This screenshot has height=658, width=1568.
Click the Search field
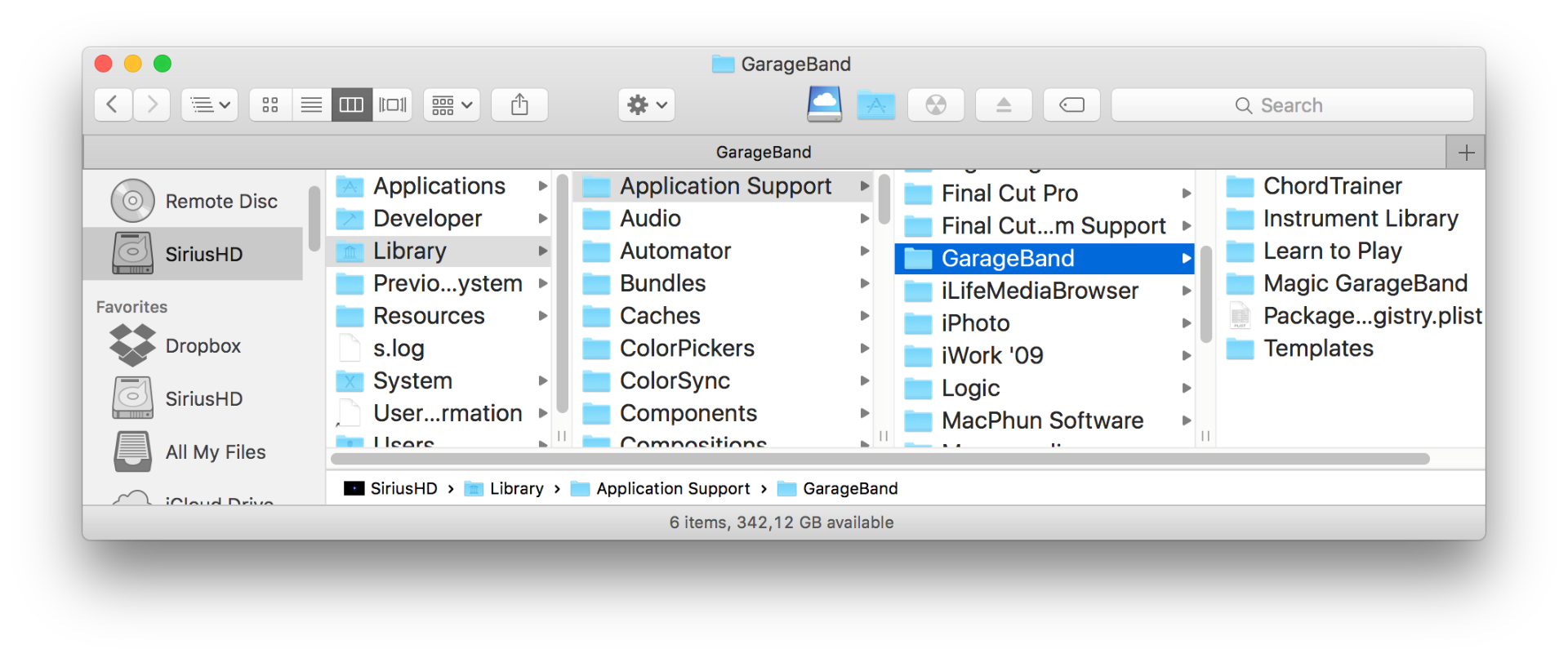(x=1293, y=104)
